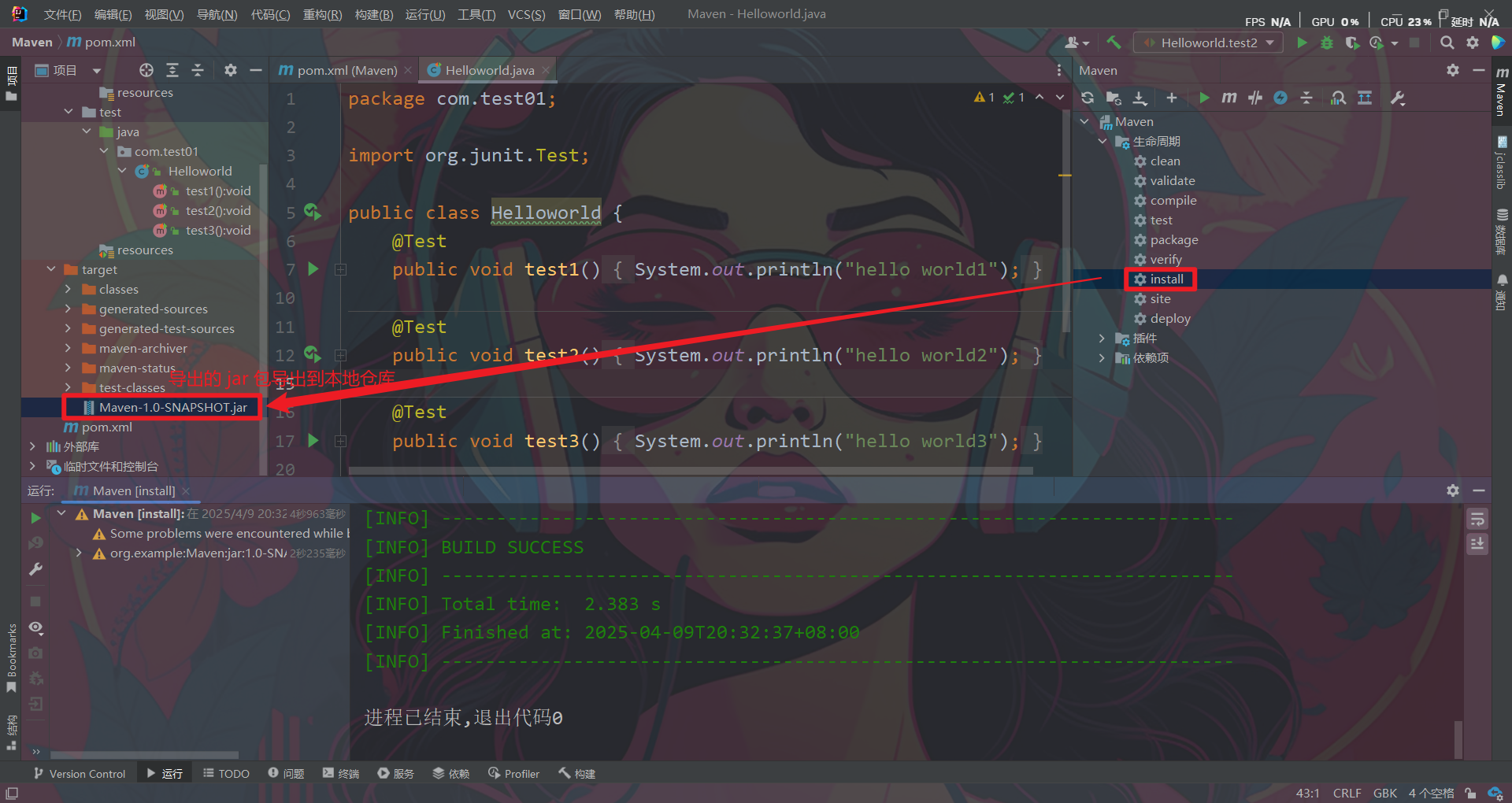This screenshot has height=803, width=1512.
Task: Unfold test1 method body in editor gutter
Action: pyautogui.click(x=340, y=269)
